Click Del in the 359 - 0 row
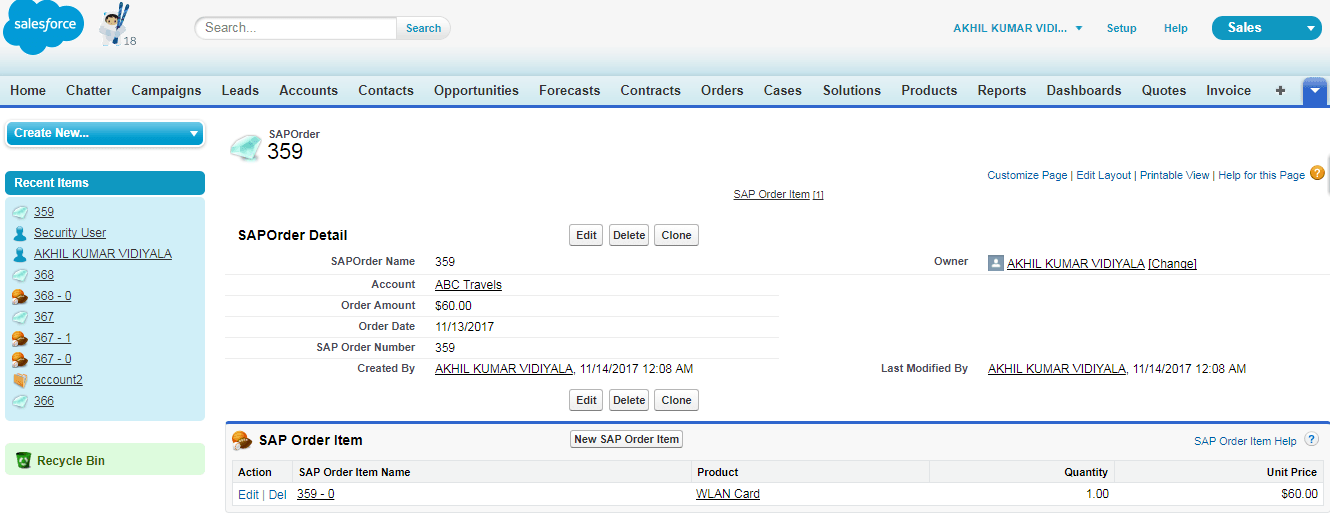This screenshot has height=513, width=1330. point(277,495)
